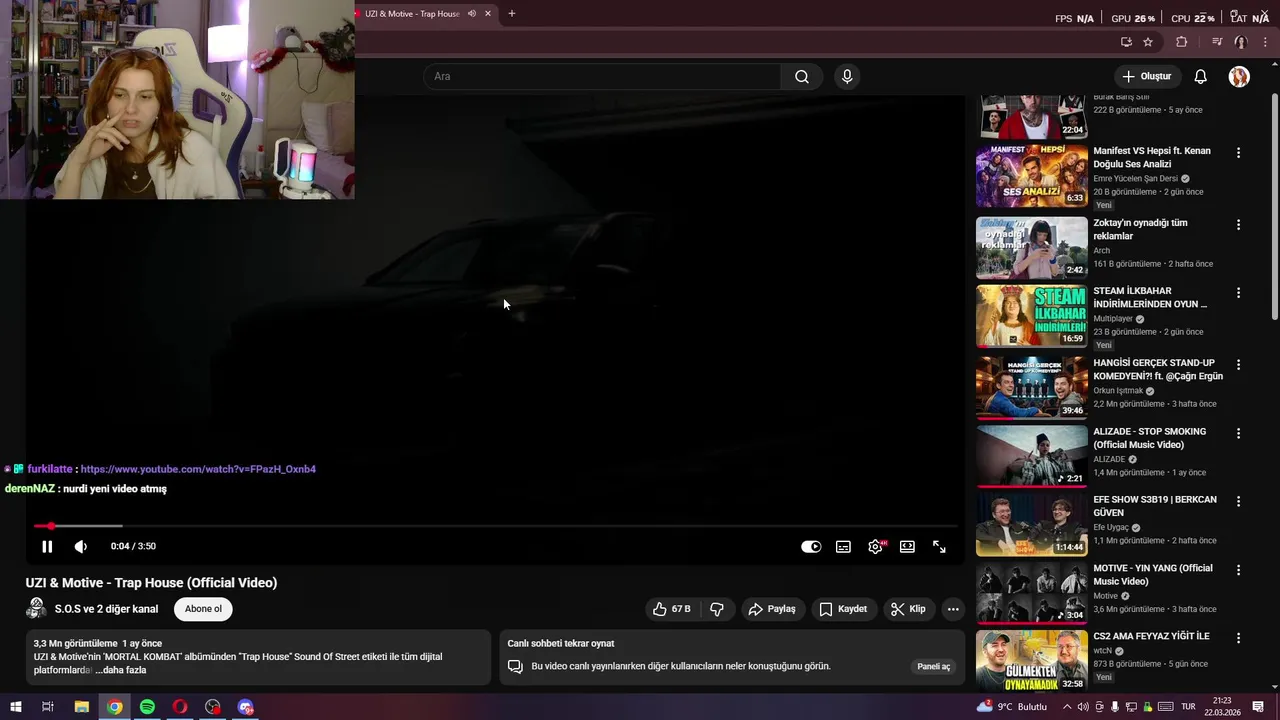Click the Klip button

[x=908, y=609]
